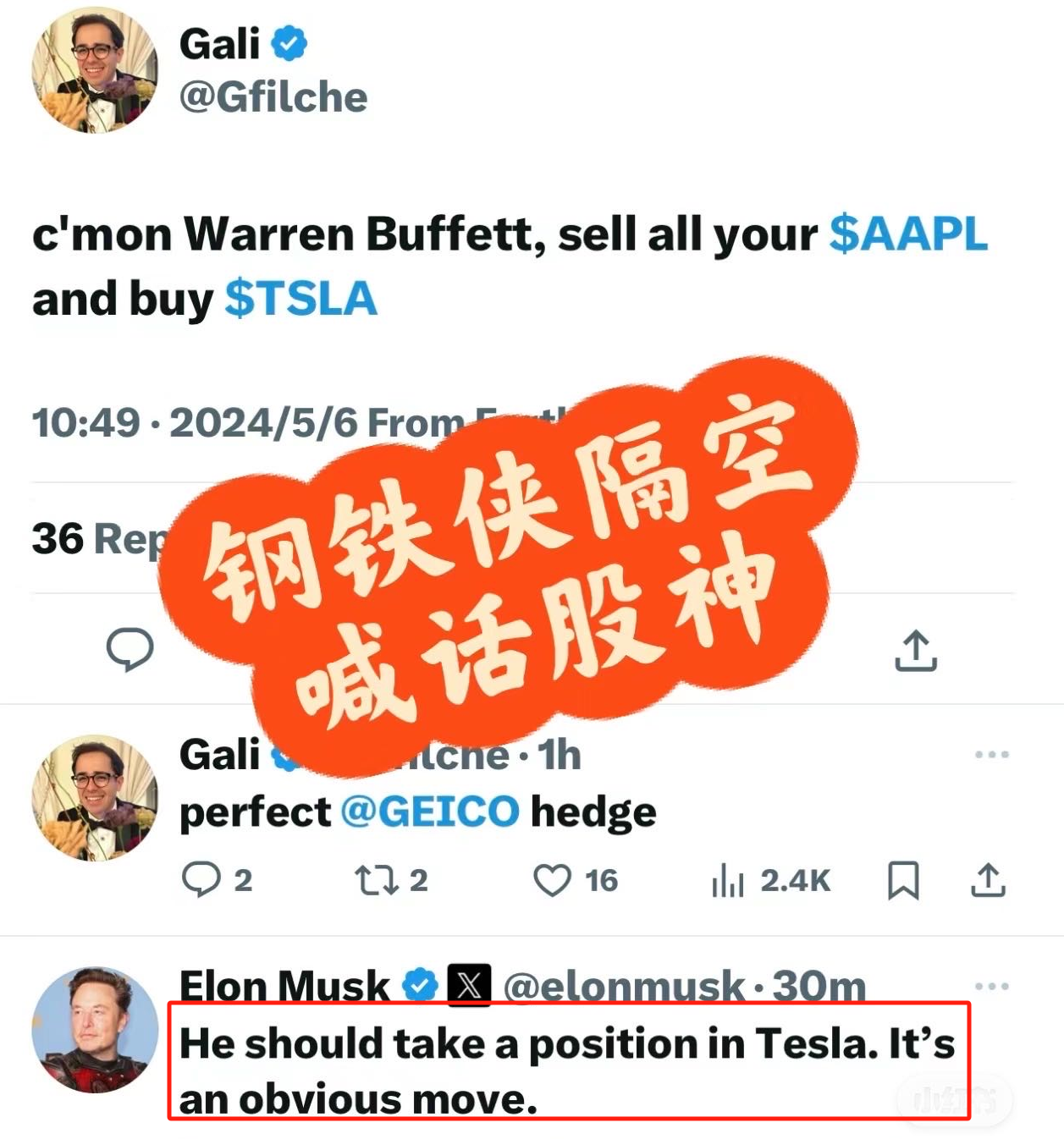This screenshot has width=1064, height=1139.
Task: Like the "perfect @GEICO hedge" reply
Action: pos(552,880)
